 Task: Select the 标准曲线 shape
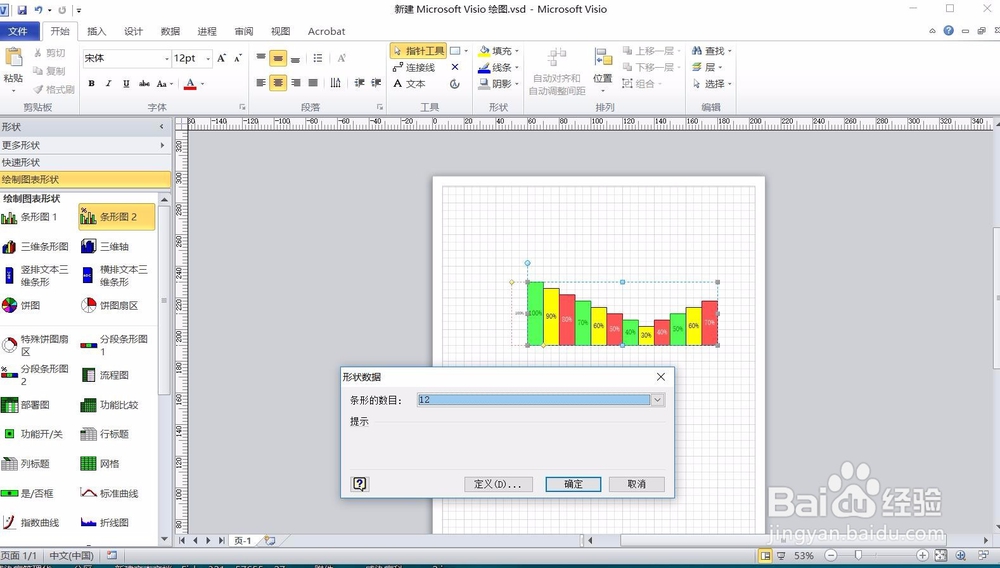coord(110,493)
